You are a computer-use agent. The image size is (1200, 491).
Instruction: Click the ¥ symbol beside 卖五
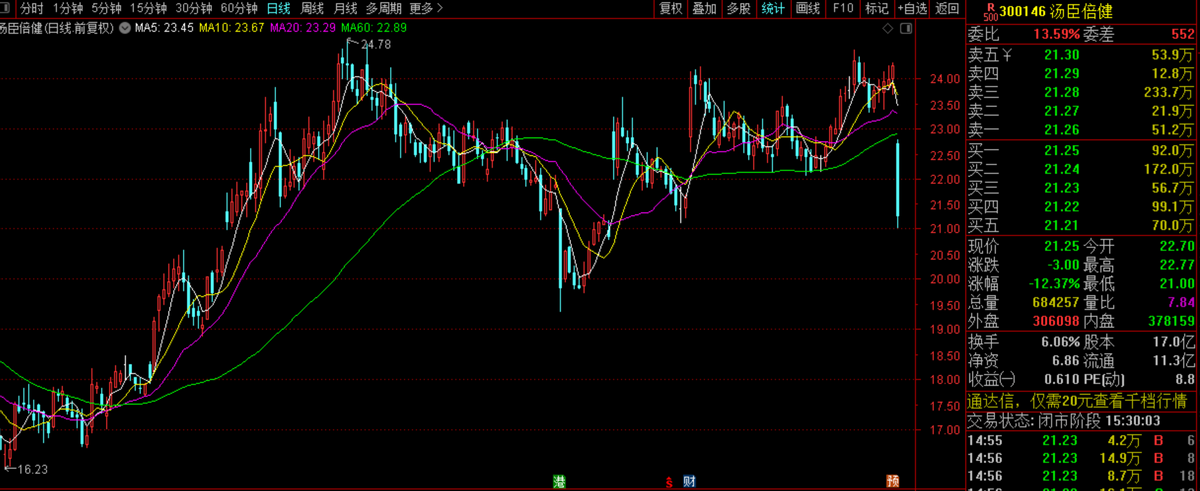point(1008,55)
